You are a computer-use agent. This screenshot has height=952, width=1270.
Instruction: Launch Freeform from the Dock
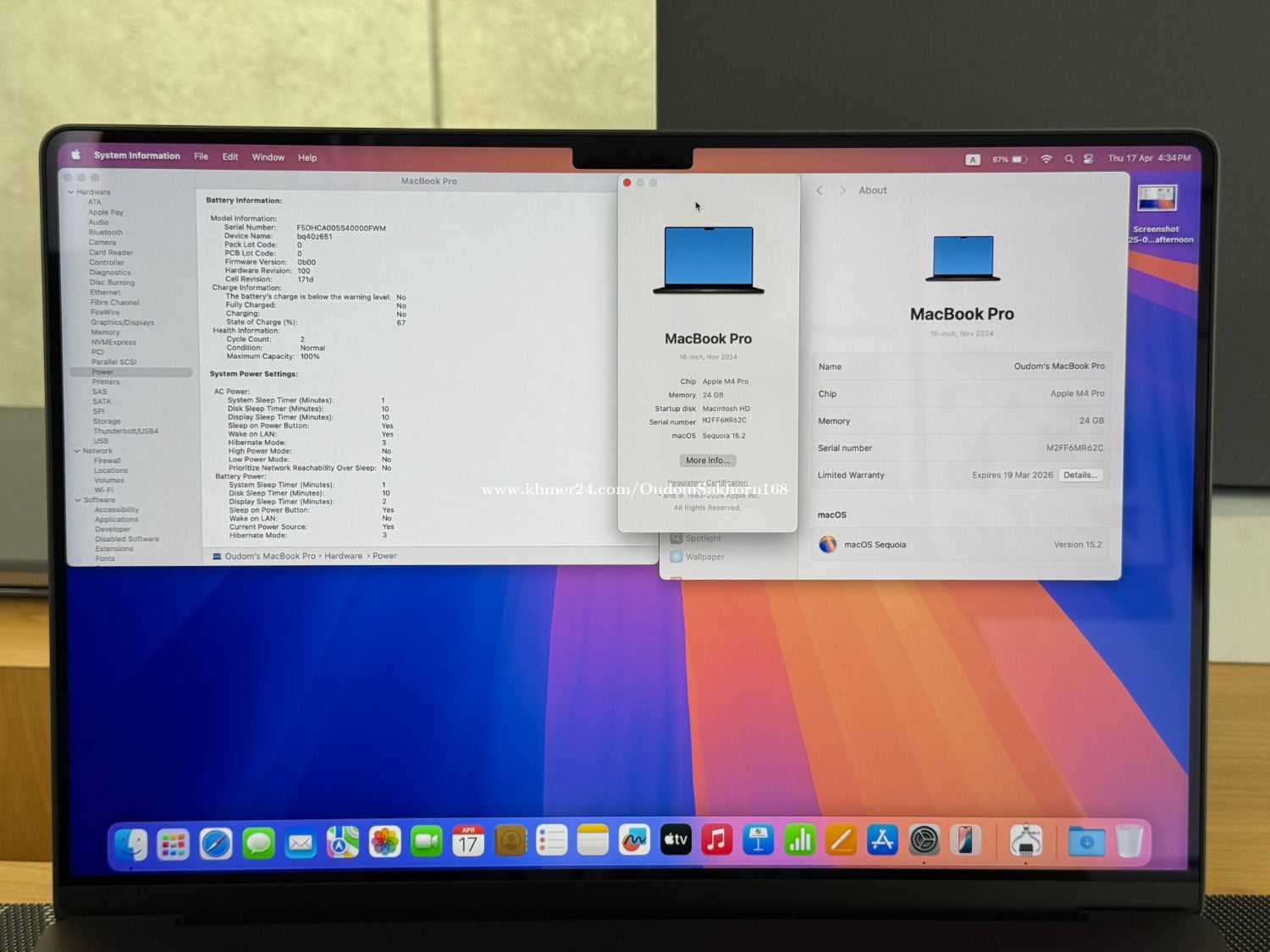(634, 840)
